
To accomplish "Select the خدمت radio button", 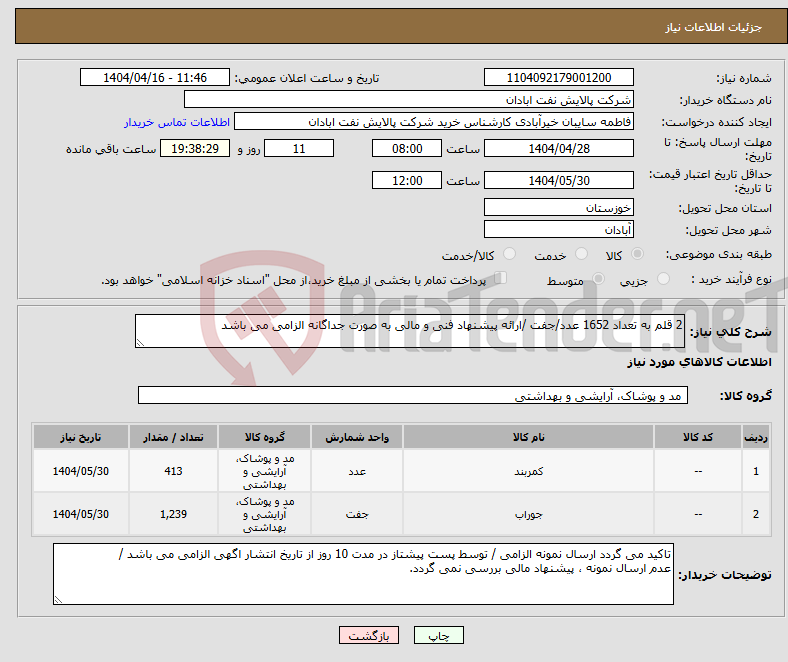I will 581,254.
